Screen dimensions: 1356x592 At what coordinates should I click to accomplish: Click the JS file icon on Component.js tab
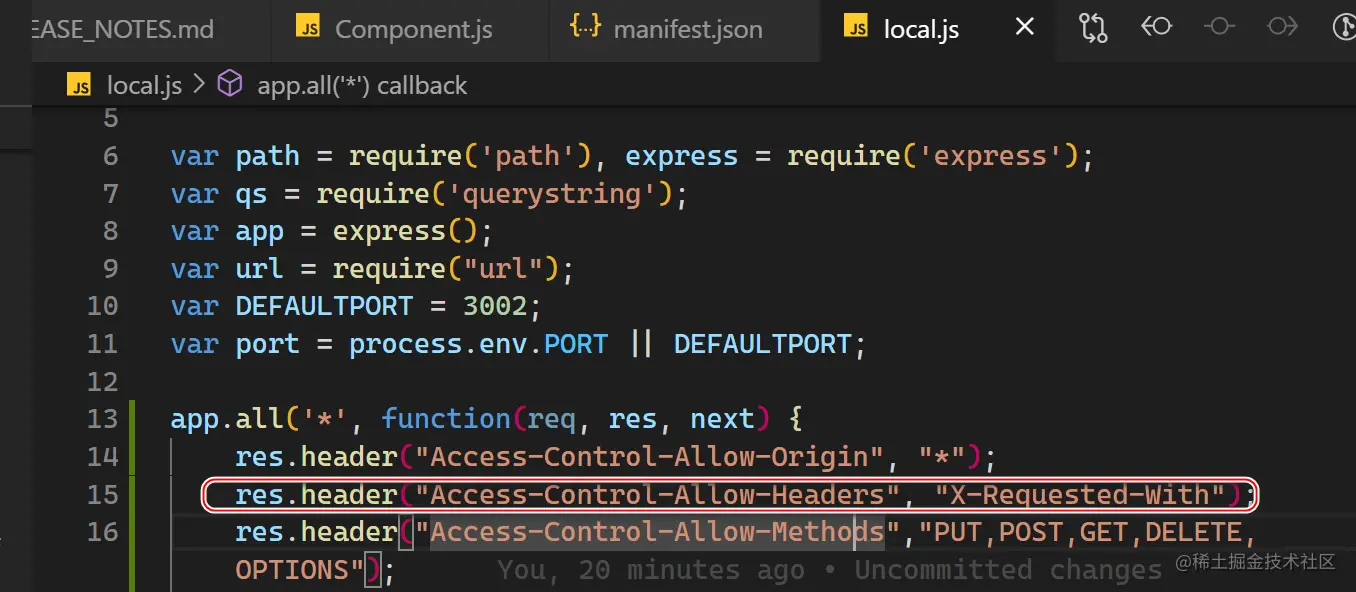pyautogui.click(x=308, y=27)
